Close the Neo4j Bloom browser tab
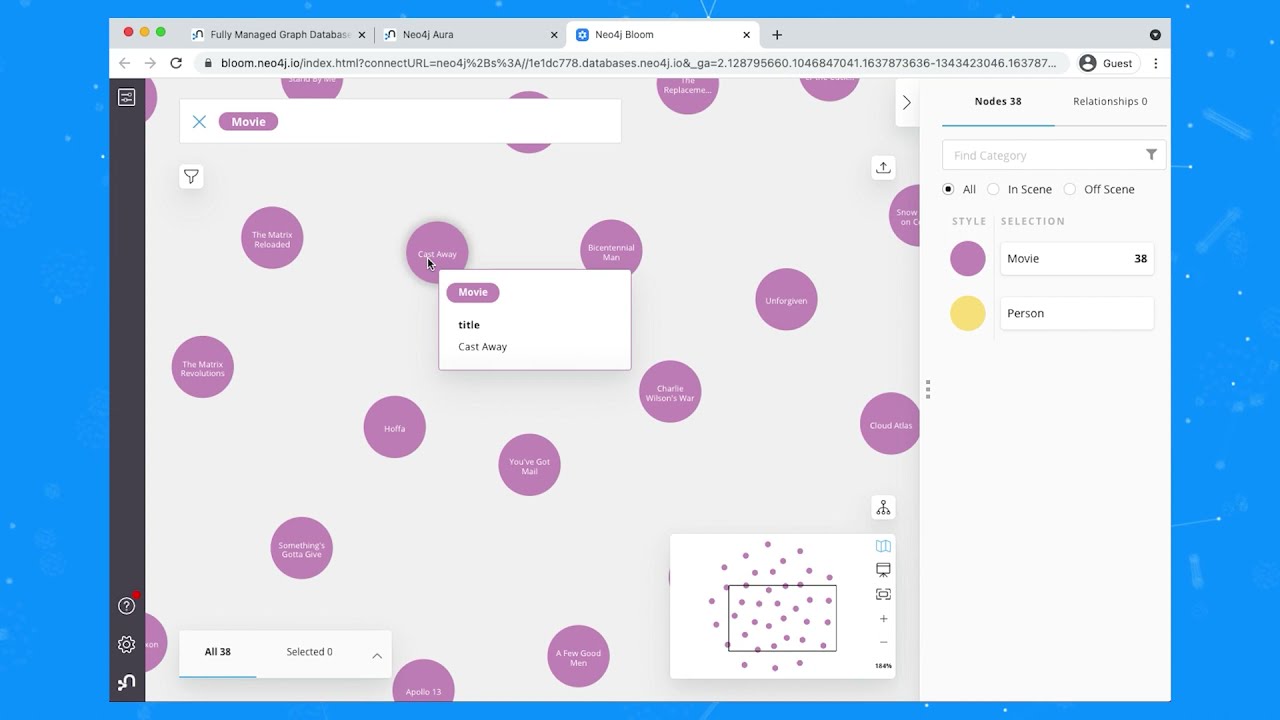Image resolution: width=1280 pixels, height=720 pixels. click(x=746, y=35)
